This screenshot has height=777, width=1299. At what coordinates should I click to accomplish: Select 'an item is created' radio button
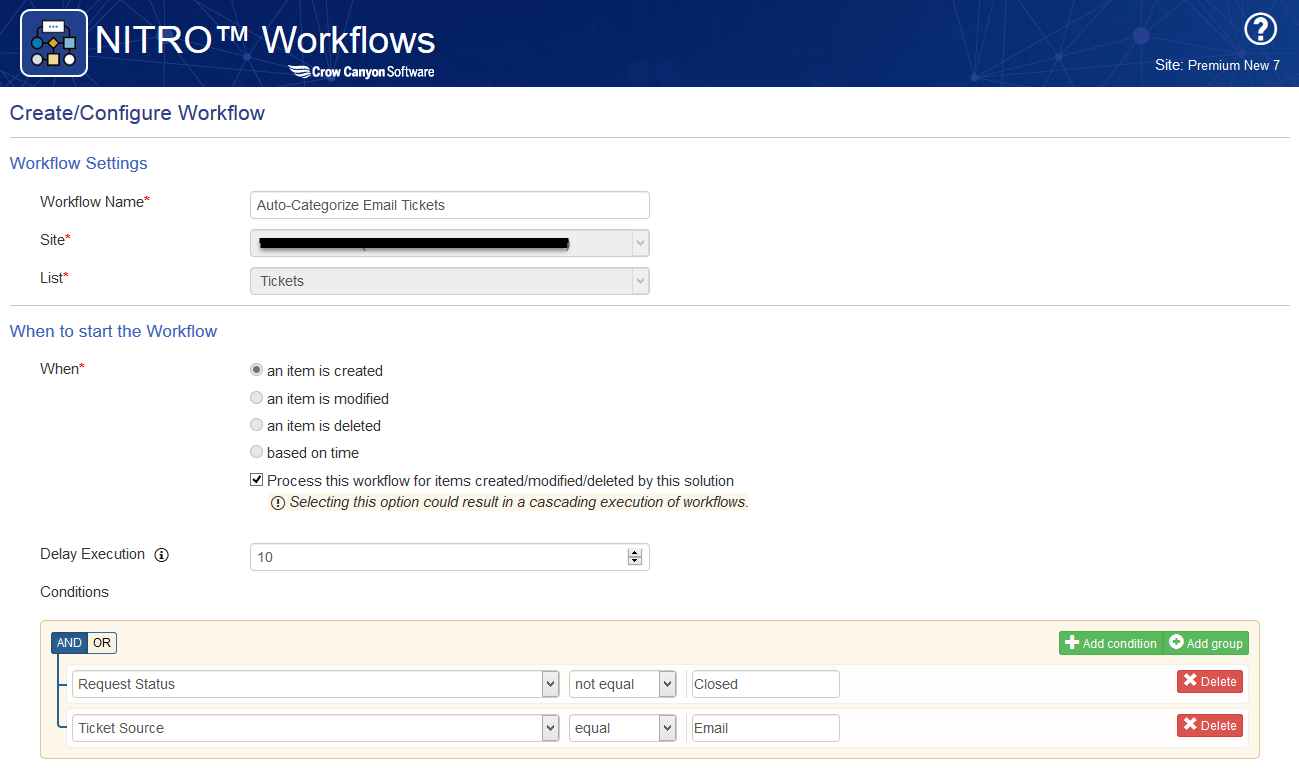pyautogui.click(x=257, y=370)
